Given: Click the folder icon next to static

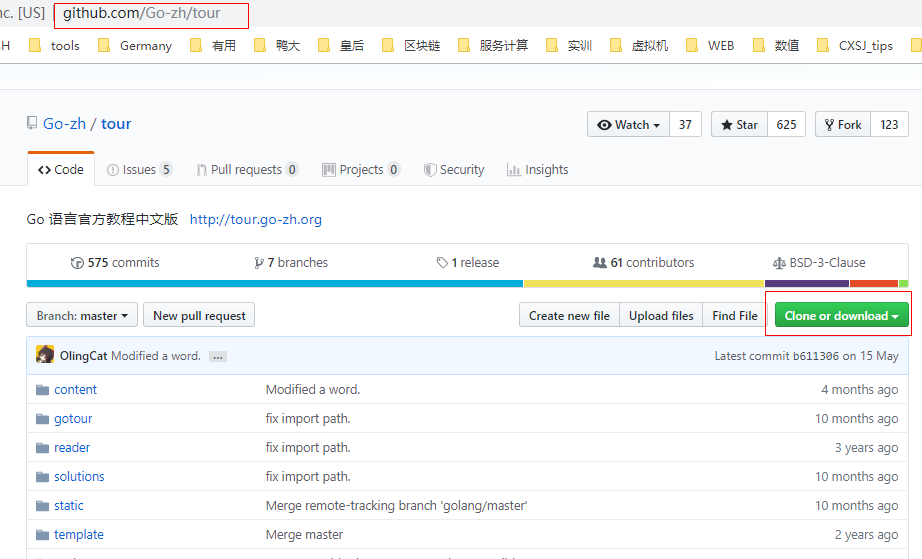Looking at the screenshot, I should click(x=42, y=506).
